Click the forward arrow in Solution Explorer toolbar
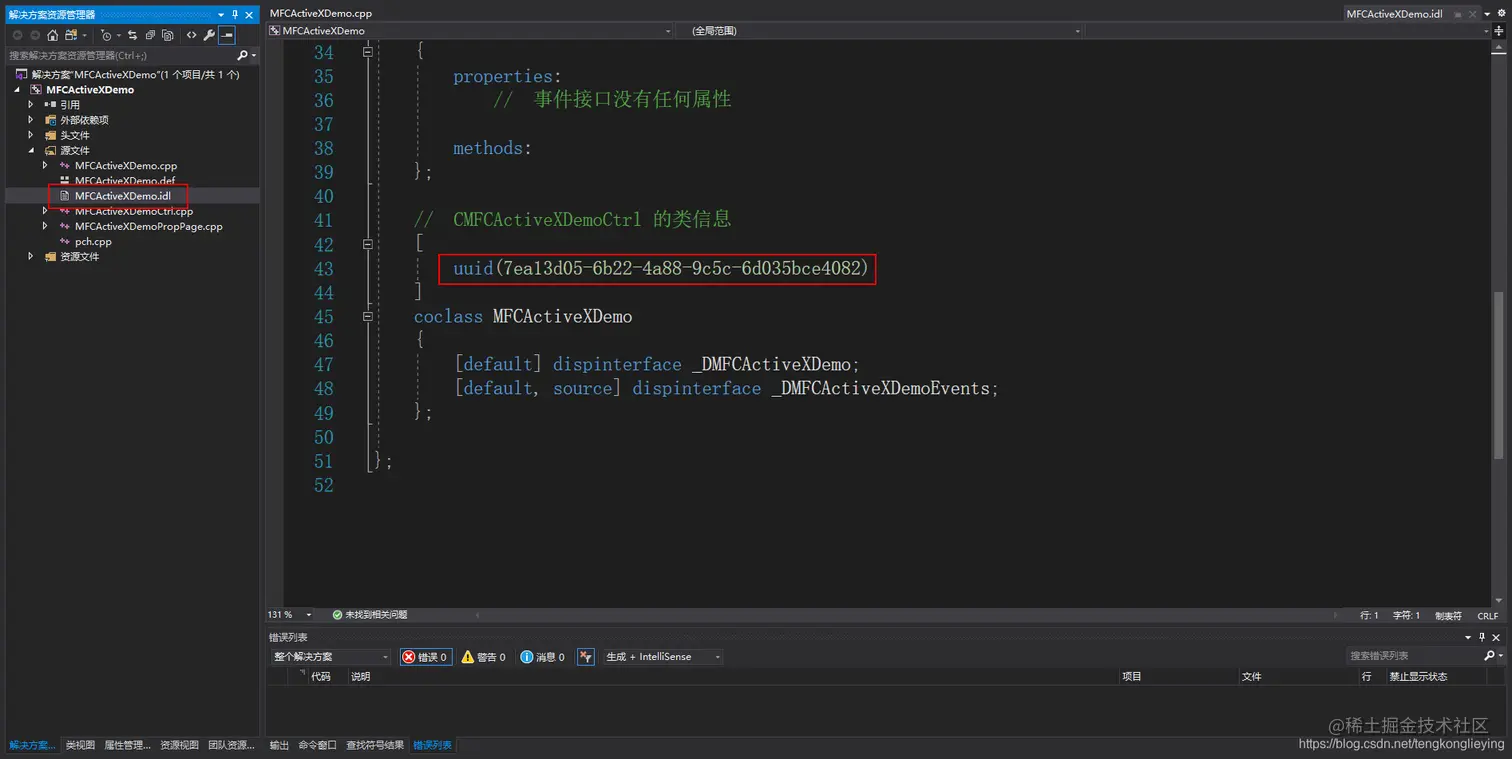Screen dimensions: 1512x759 (35, 35)
